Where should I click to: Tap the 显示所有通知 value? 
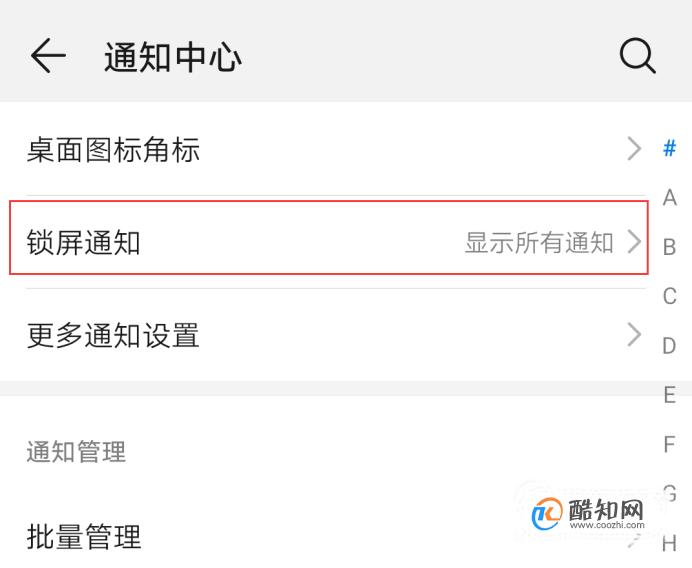[539, 243]
